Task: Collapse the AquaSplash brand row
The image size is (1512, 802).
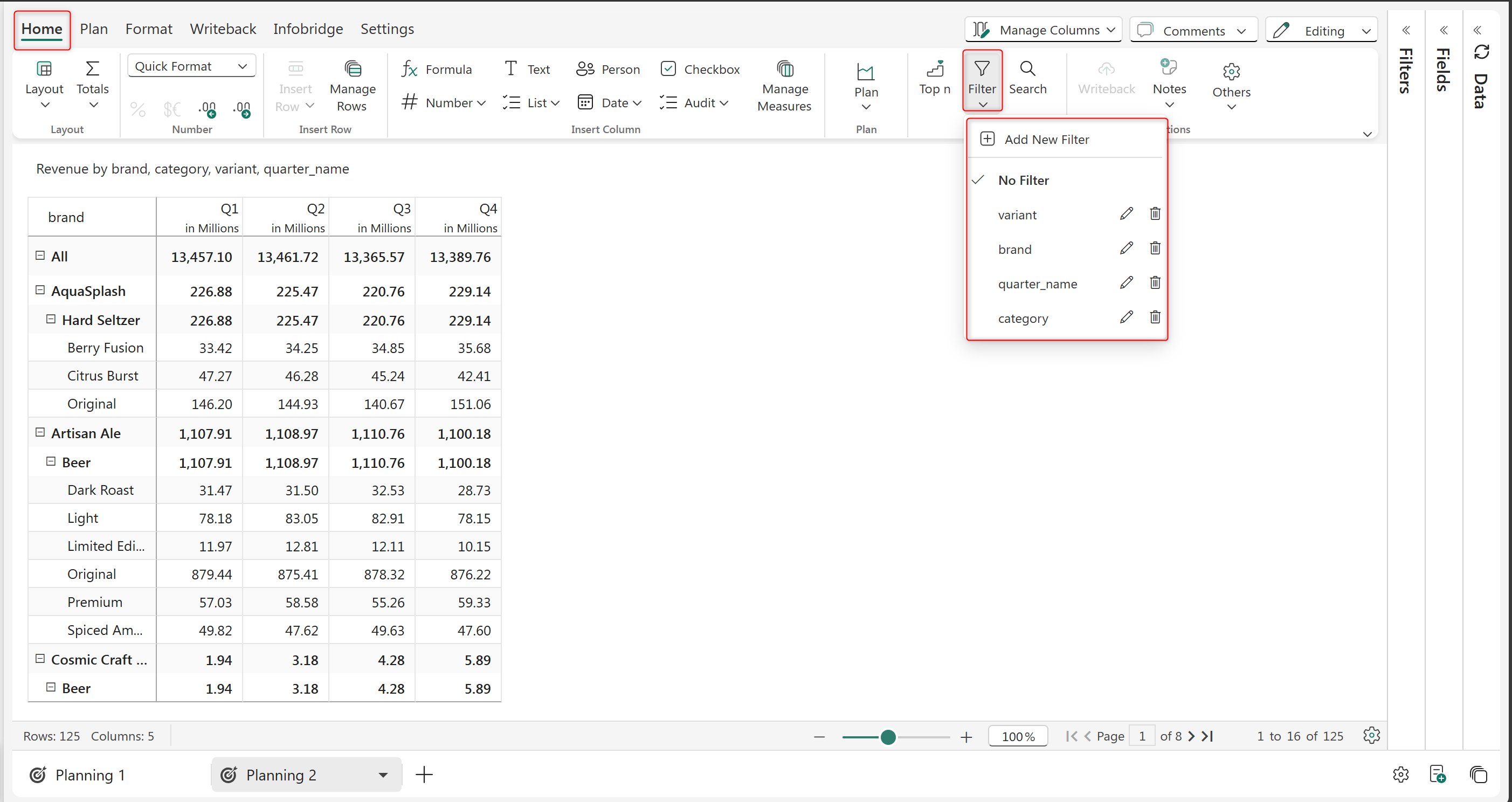Action: [x=40, y=291]
